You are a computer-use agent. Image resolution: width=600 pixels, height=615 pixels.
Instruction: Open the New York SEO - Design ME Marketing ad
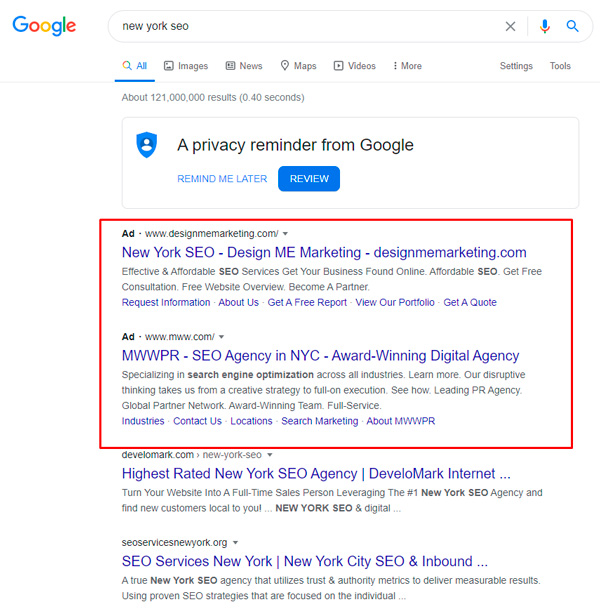click(x=324, y=252)
